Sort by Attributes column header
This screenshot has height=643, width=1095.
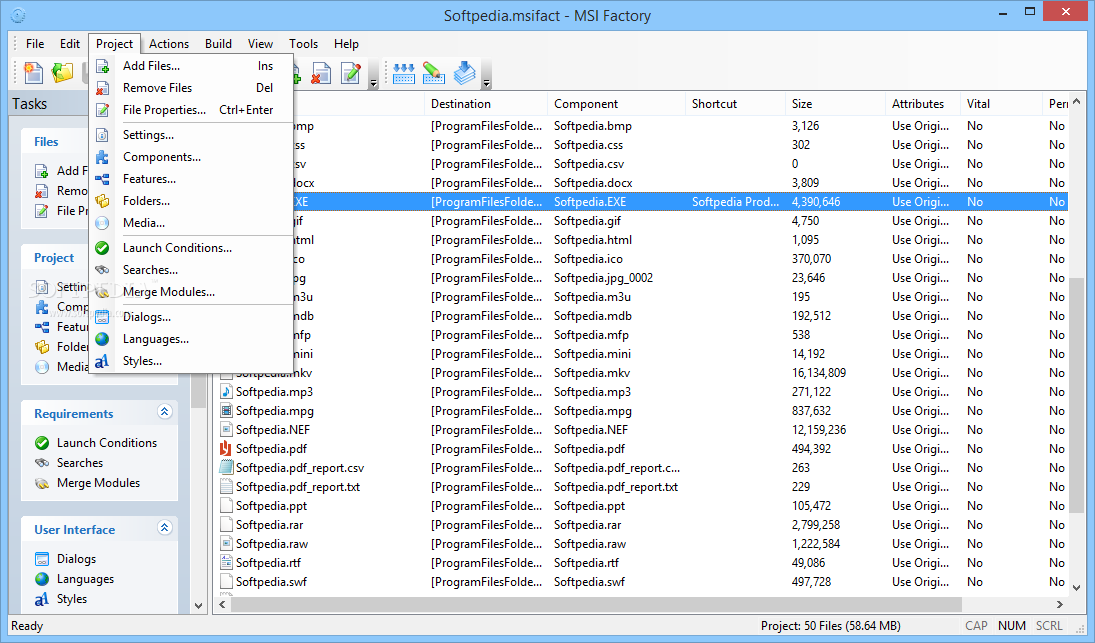click(923, 103)
